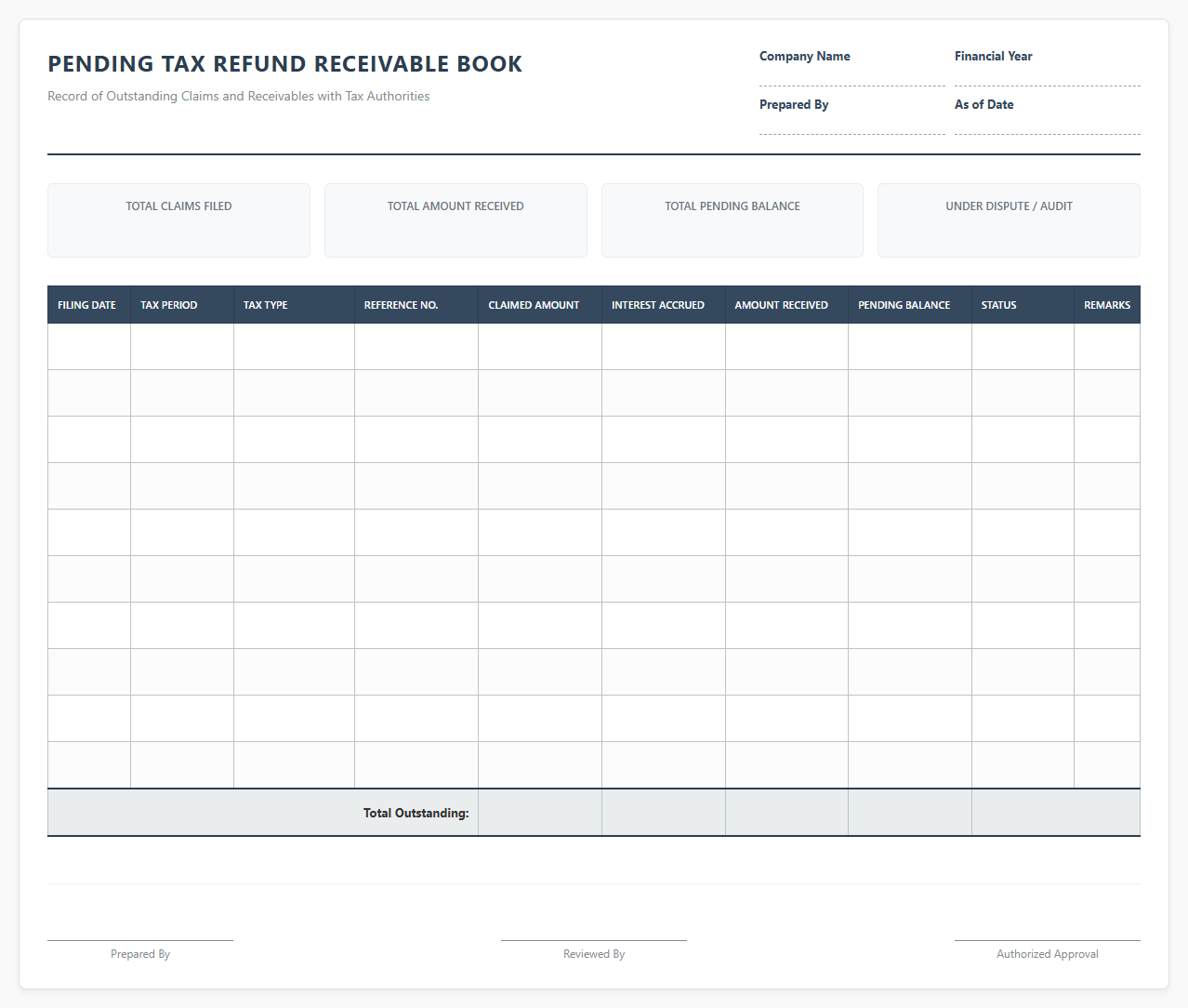
Task: Click the Total Outstanding Pending Balance cell
Action: (x=910, y=813)
